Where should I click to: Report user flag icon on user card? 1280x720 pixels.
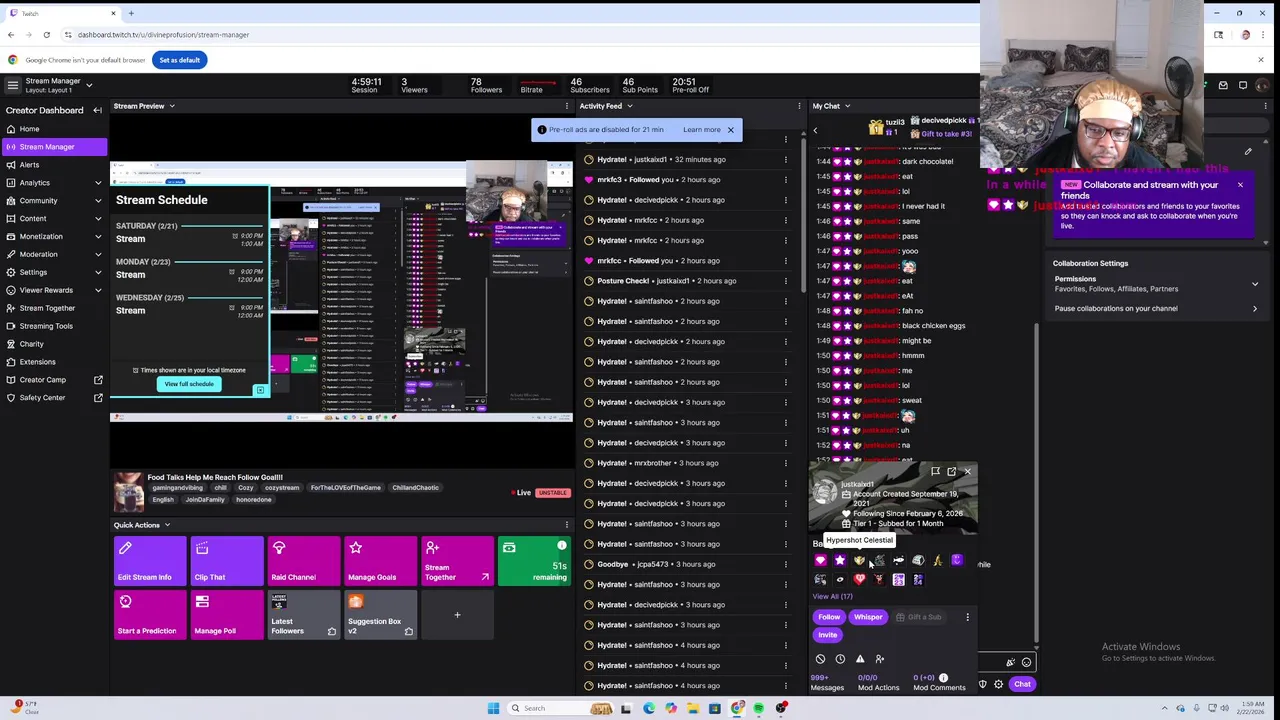935,471
